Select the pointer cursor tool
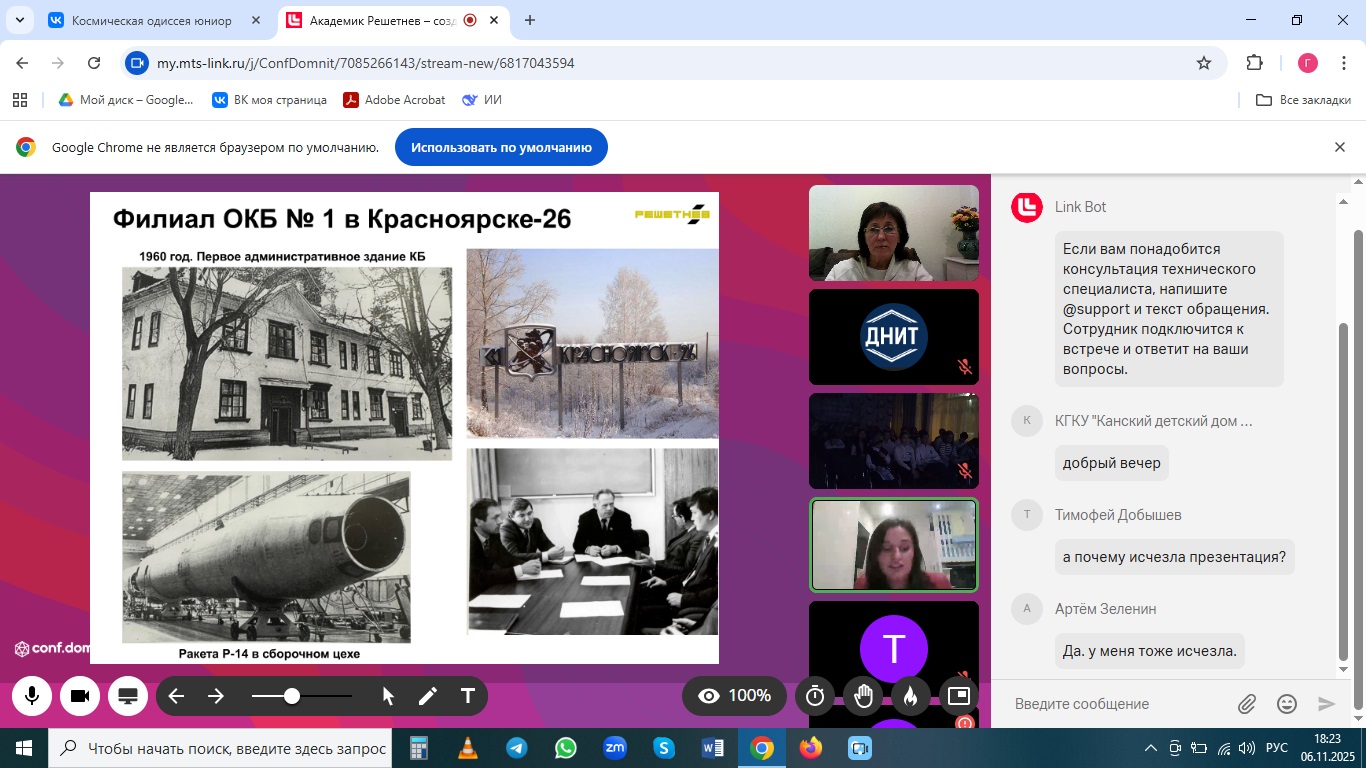Image resolution: width=1366 pixels, height=768 pixels. [x=389, y=696]
